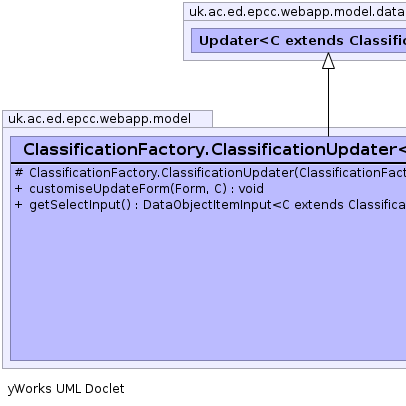This screenshot has height=406, width=406.
Task: Click the DataObjectItemInput return type text
Action: pos(207,205)
